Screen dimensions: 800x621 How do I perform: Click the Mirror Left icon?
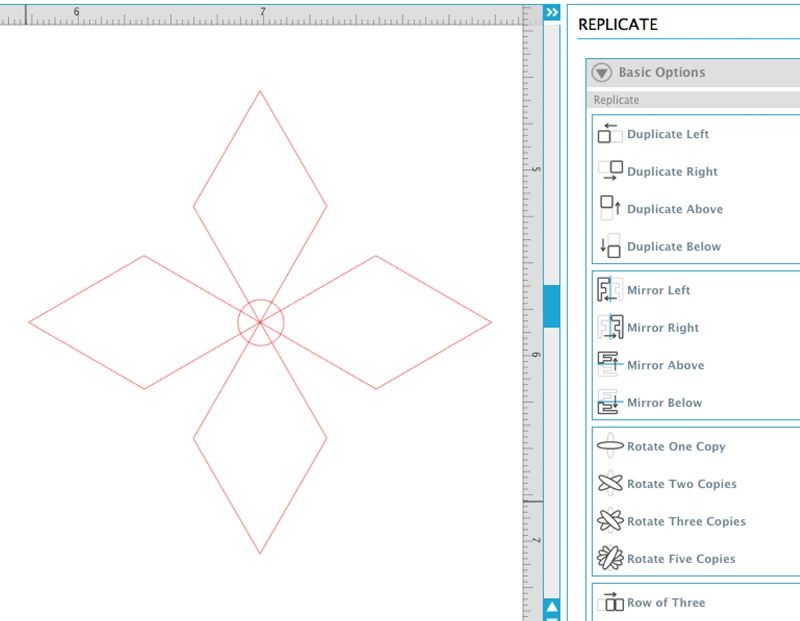tap(610, 290)
